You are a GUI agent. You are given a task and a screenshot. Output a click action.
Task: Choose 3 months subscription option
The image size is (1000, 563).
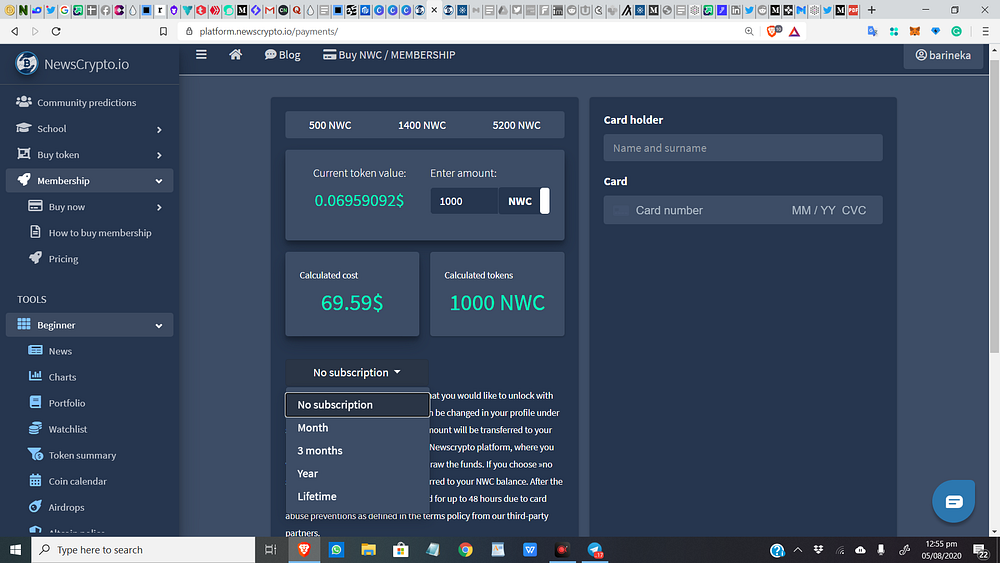point(357,451)
